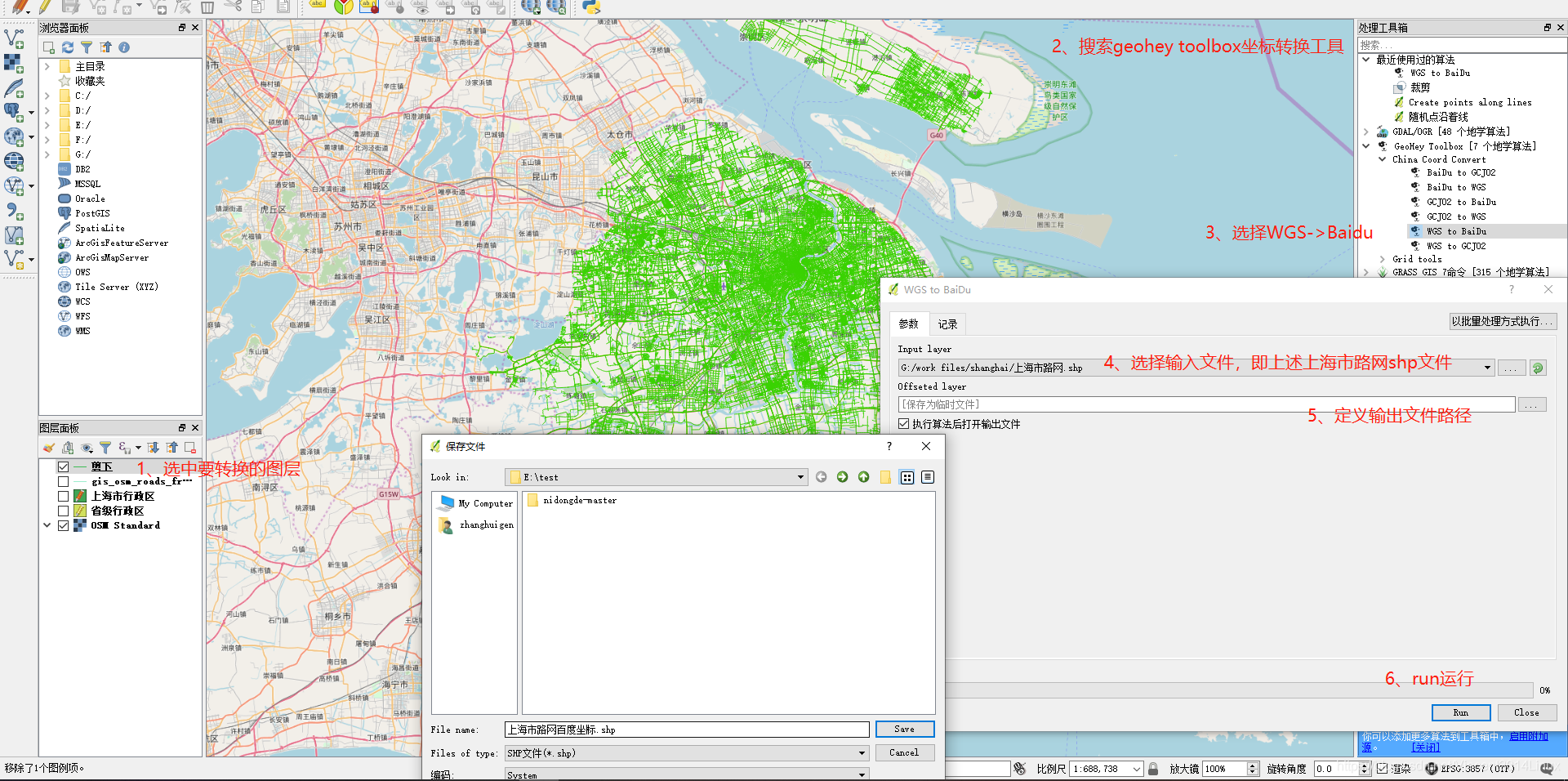Viewport: 1568px width, 781px height.
Task: Click the cut features scissors icon
Action: pyautogui.click(x=233, y=7)
